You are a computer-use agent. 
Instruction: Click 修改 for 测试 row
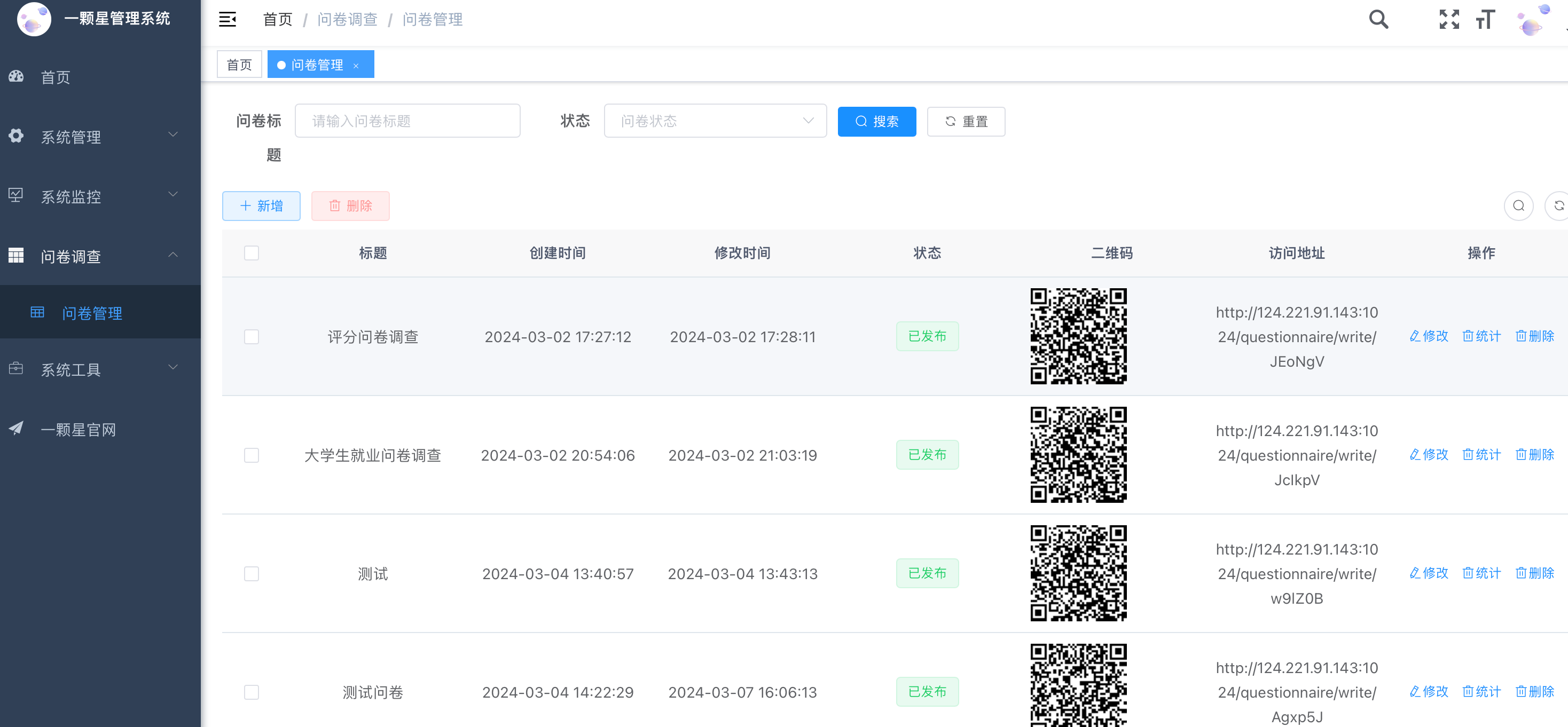pyautogui.click(x=1429, y=573)
